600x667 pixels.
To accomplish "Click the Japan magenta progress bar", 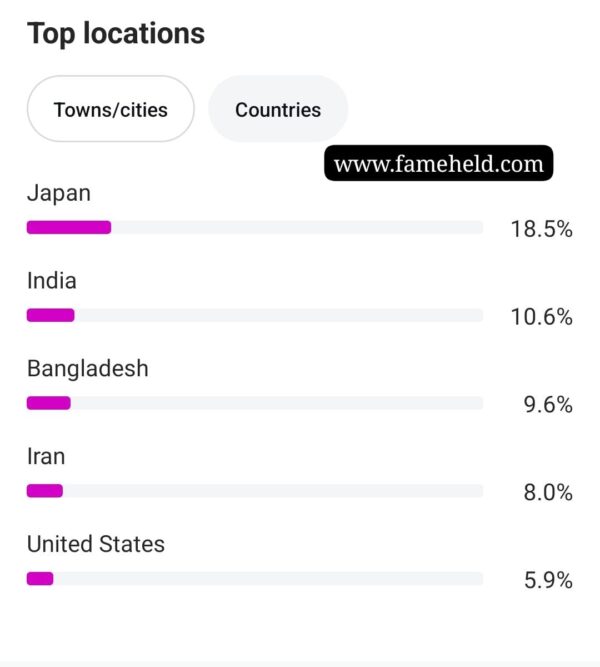I will pos(69,228).
